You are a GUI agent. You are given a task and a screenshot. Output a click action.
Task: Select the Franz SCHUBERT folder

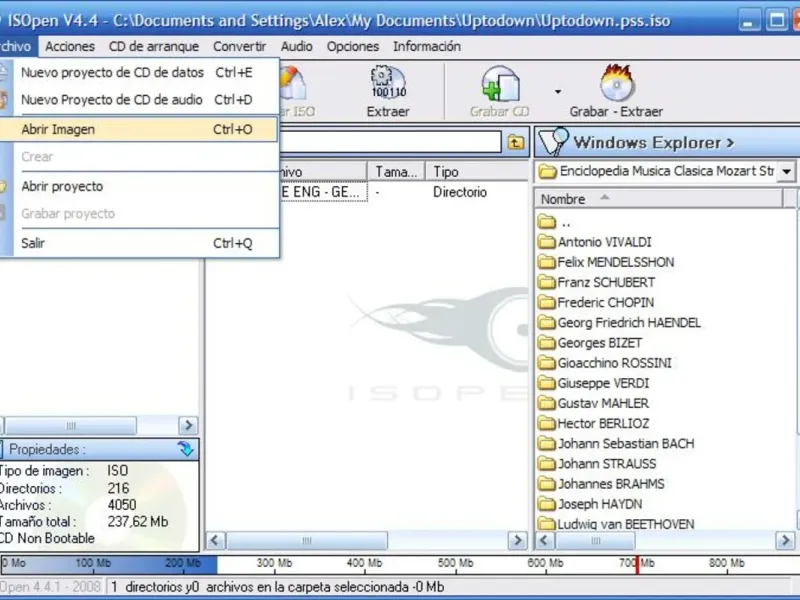coord(596,282)
